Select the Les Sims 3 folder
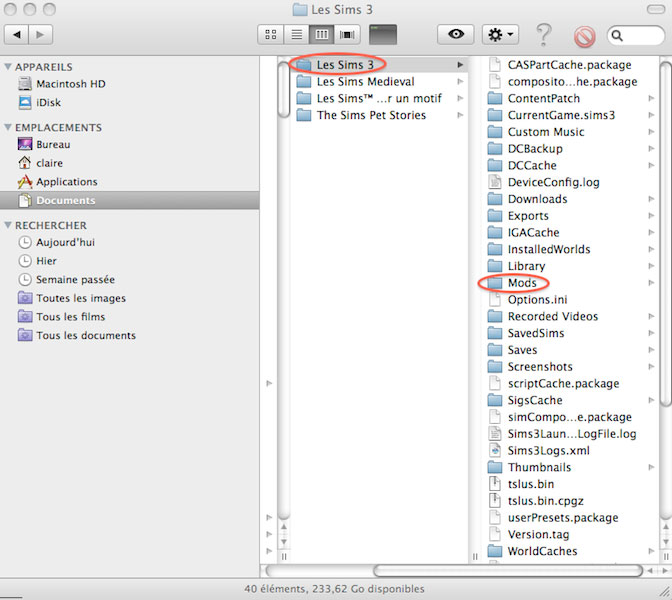The height and width of the screenshot is (600, 672). click(x=379, y=65)
